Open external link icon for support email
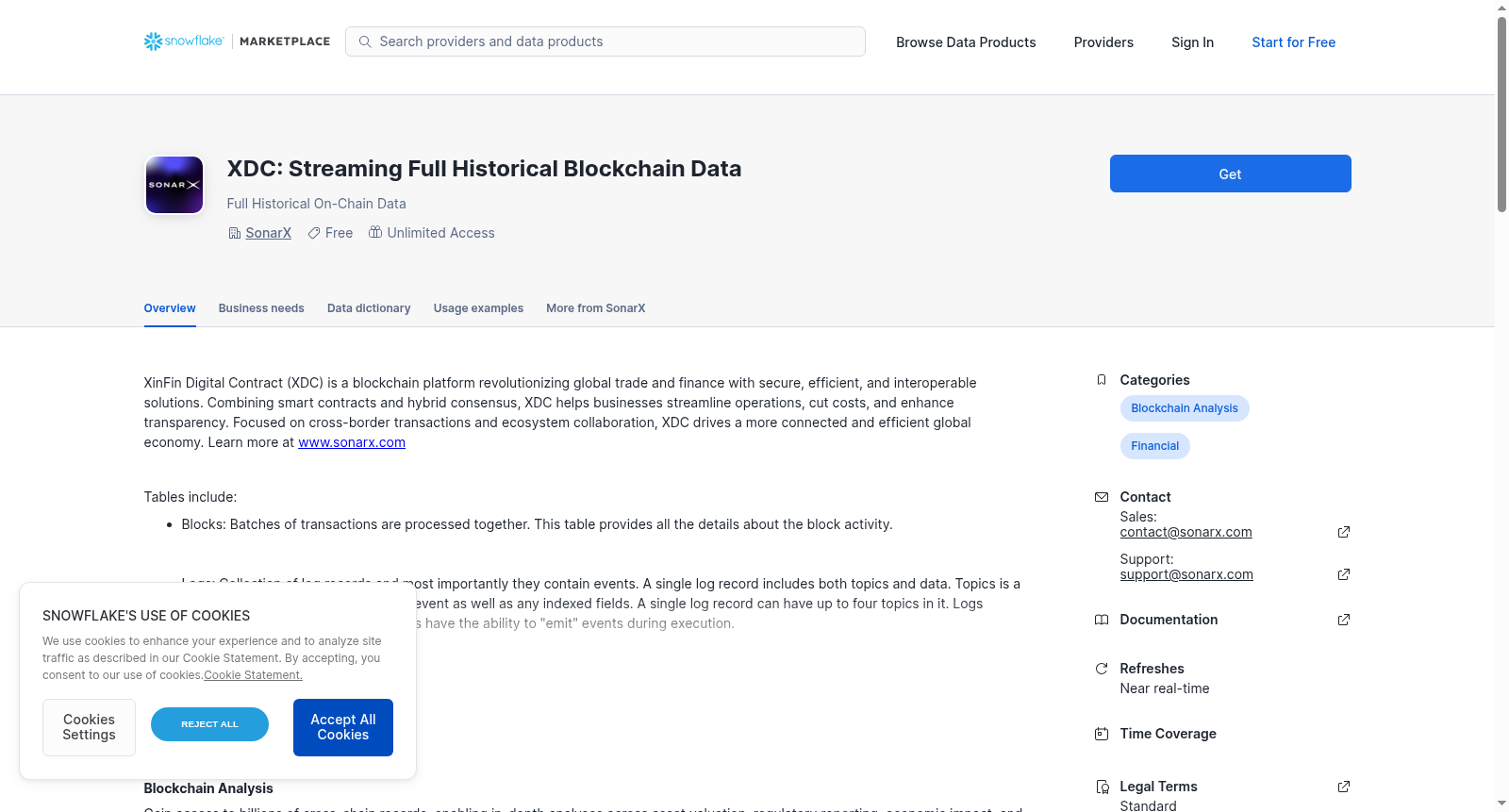This screenshot has height=812, width=1509. tap(1344, 574)
